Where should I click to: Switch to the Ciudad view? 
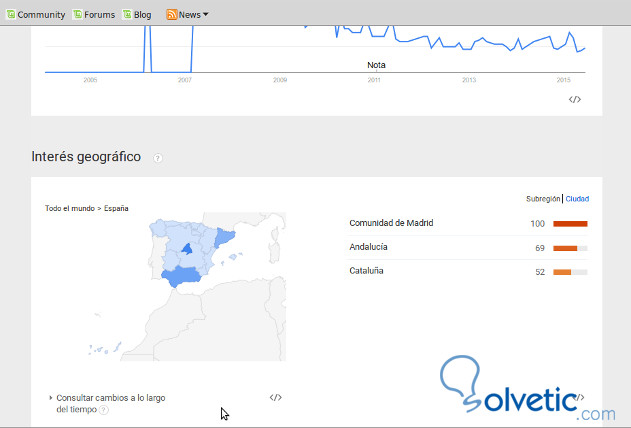click(x=577, y=199)
